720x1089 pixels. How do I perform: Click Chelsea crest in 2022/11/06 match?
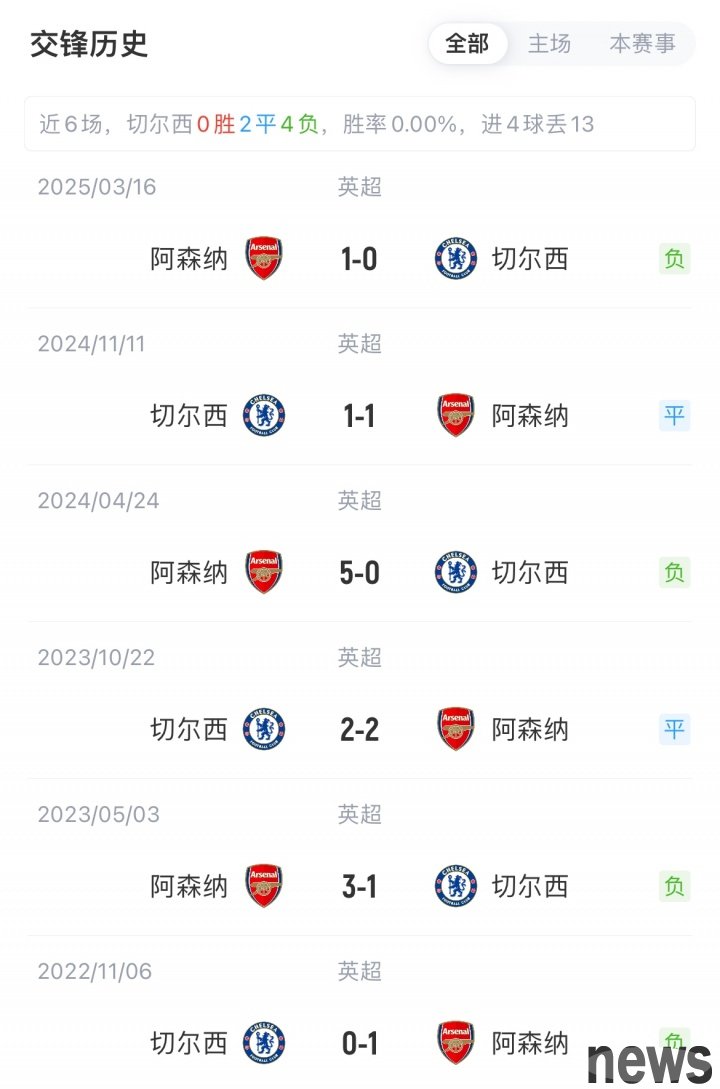264,1043
